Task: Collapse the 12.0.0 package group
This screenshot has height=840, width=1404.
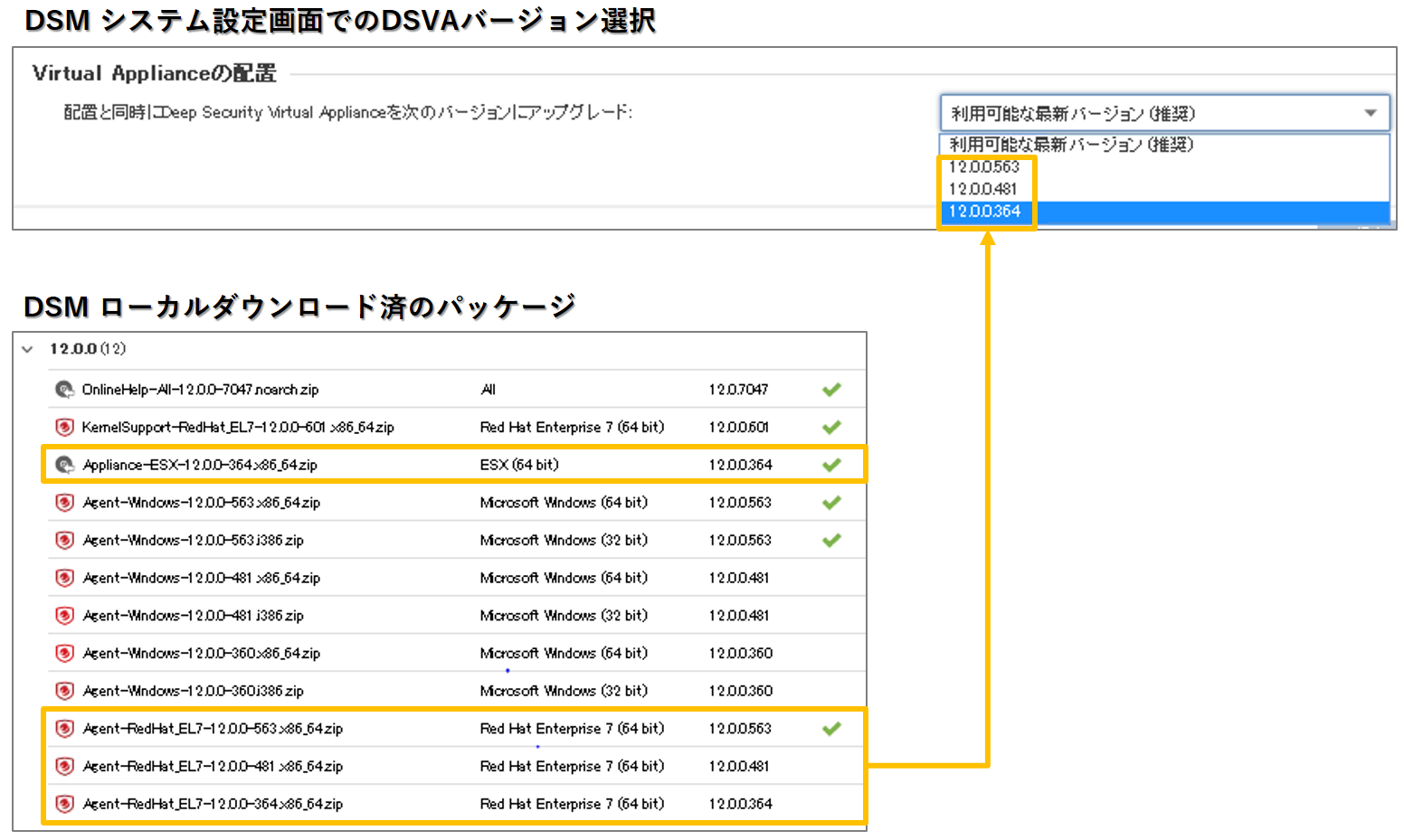Action: click(28, 349)
